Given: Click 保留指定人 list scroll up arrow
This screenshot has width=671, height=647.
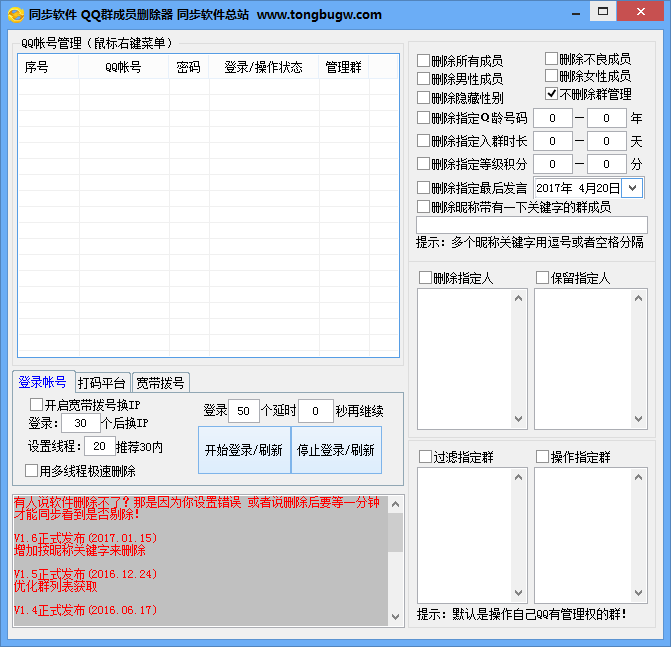Looking at the screenshot, I should click(x=638, y=298).
